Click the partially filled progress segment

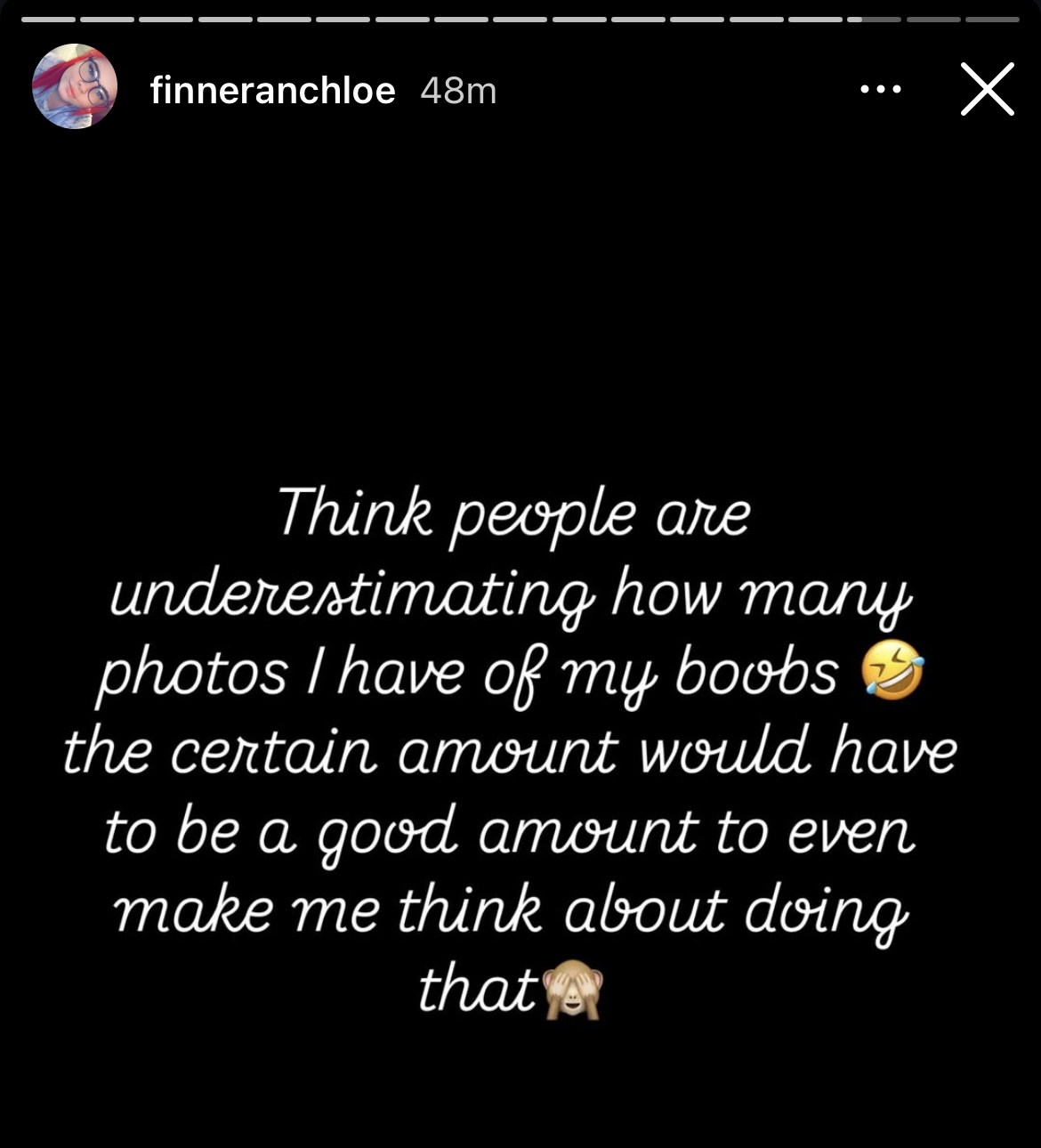coord(874,19)
